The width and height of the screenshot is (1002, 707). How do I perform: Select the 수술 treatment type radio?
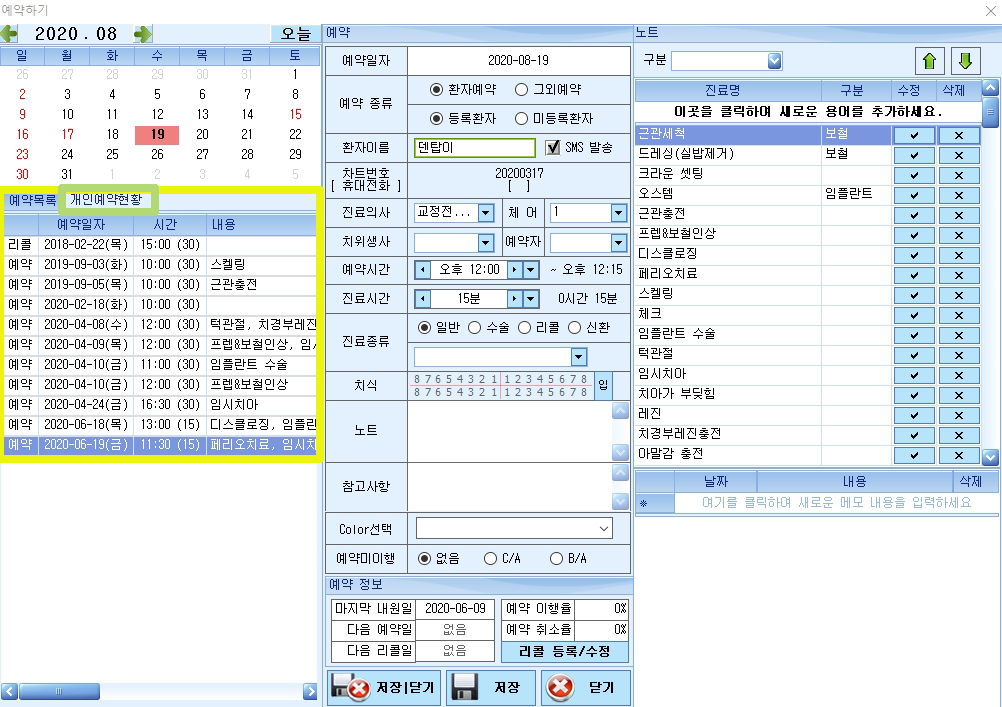[x=474, y=327]
